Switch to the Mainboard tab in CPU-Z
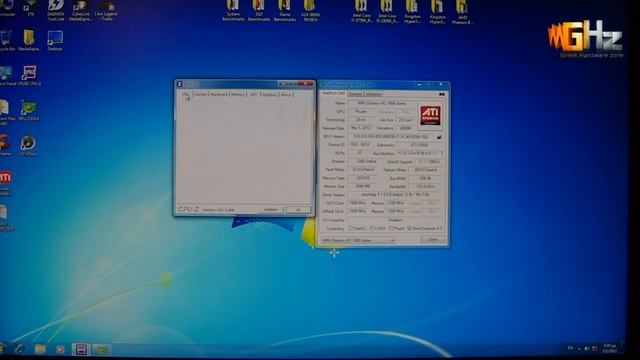 tap(219, 95)
